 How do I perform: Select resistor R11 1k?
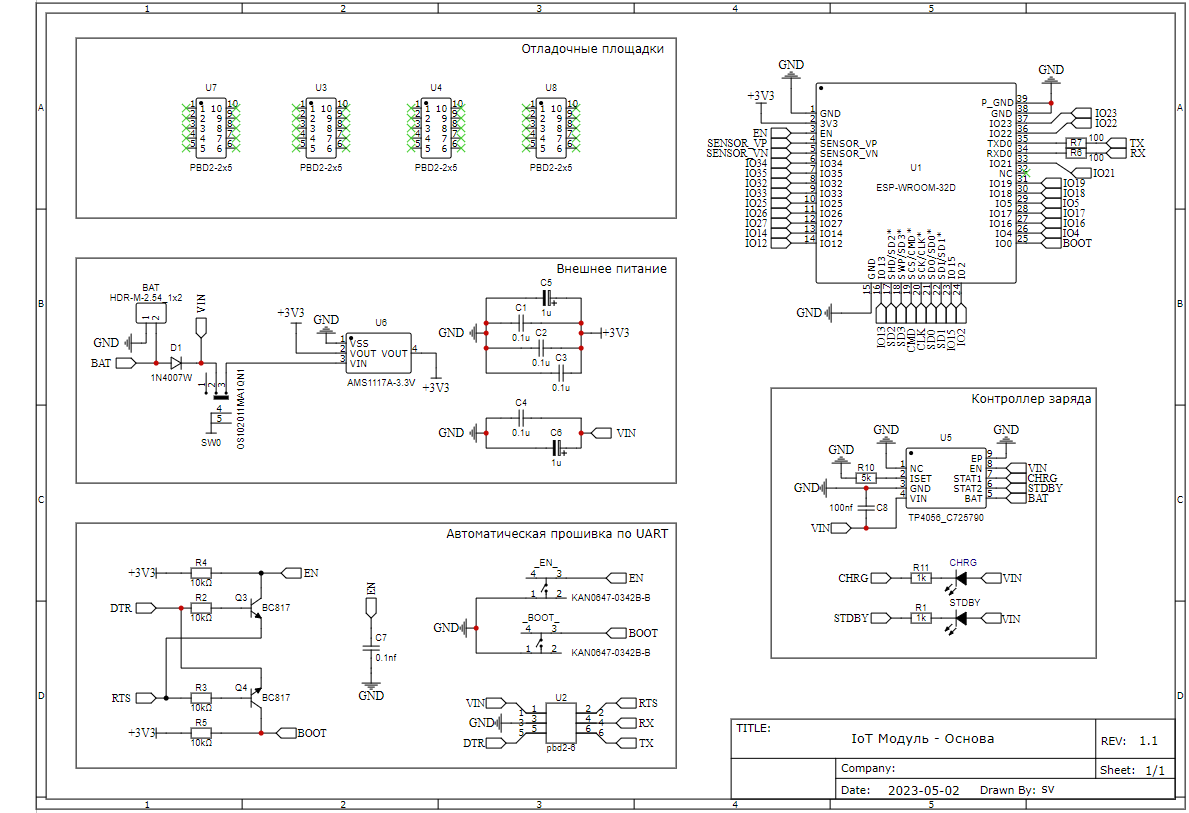coord(921,578)
